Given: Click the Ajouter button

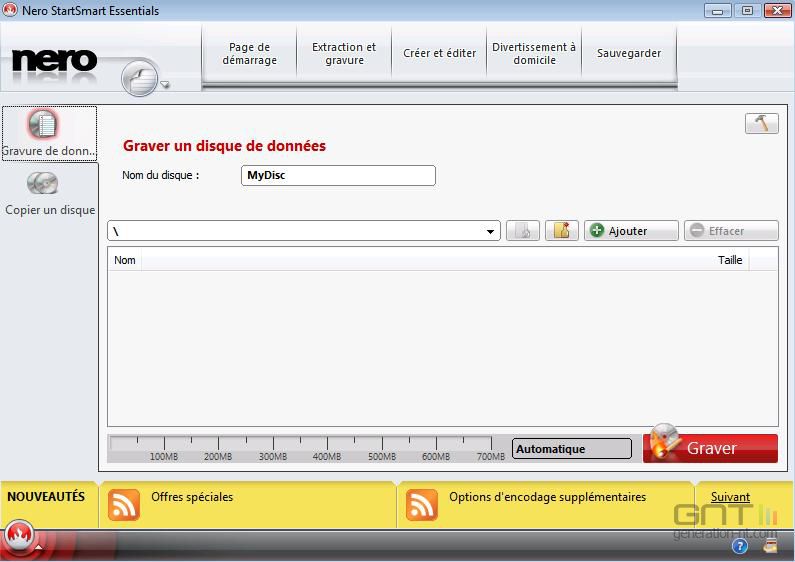Looking at the screenshot, I should point(631,231).
